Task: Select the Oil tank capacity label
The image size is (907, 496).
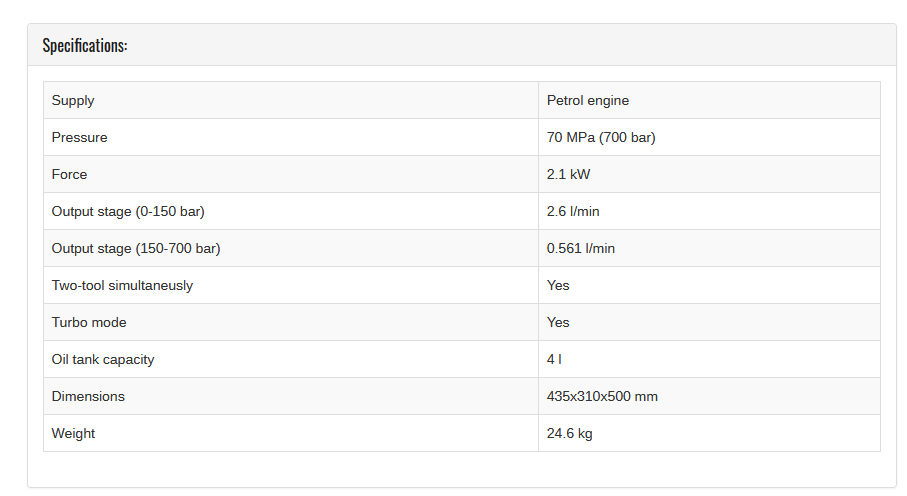Action: (x=103, y=360)
